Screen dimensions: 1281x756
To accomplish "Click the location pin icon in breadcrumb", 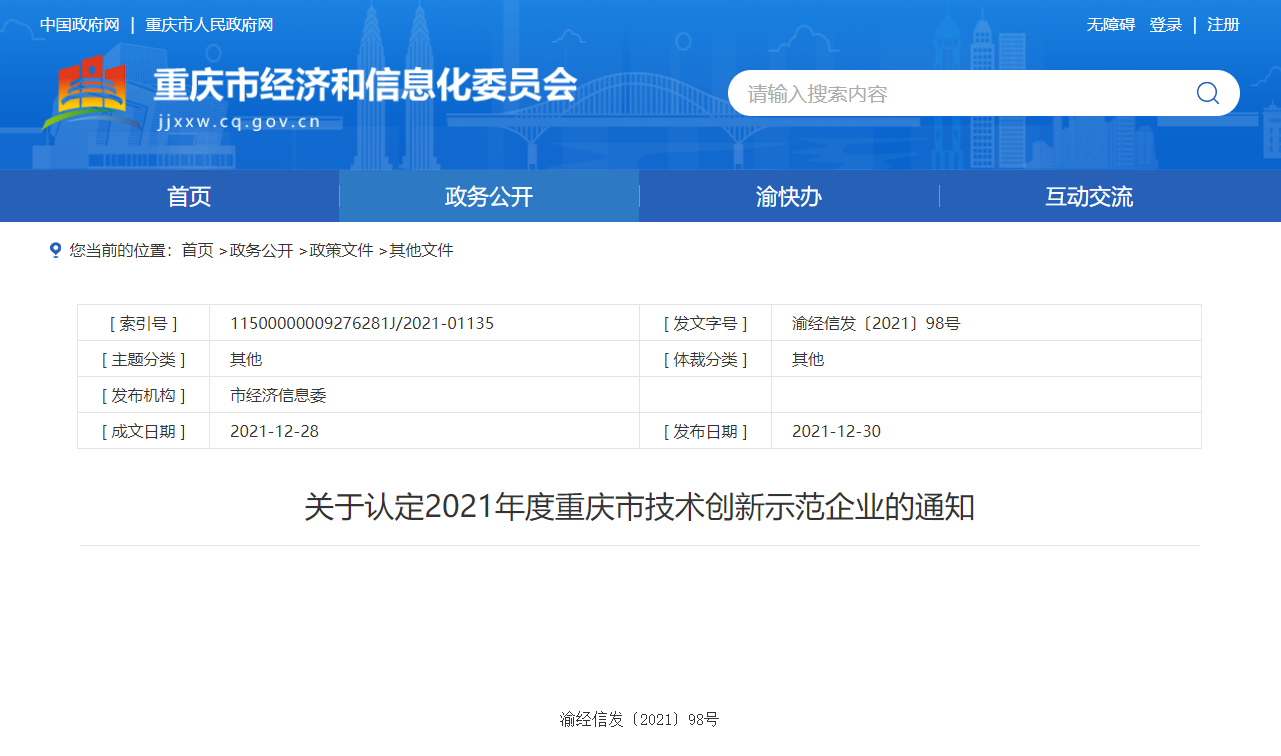I will (56, 250).
